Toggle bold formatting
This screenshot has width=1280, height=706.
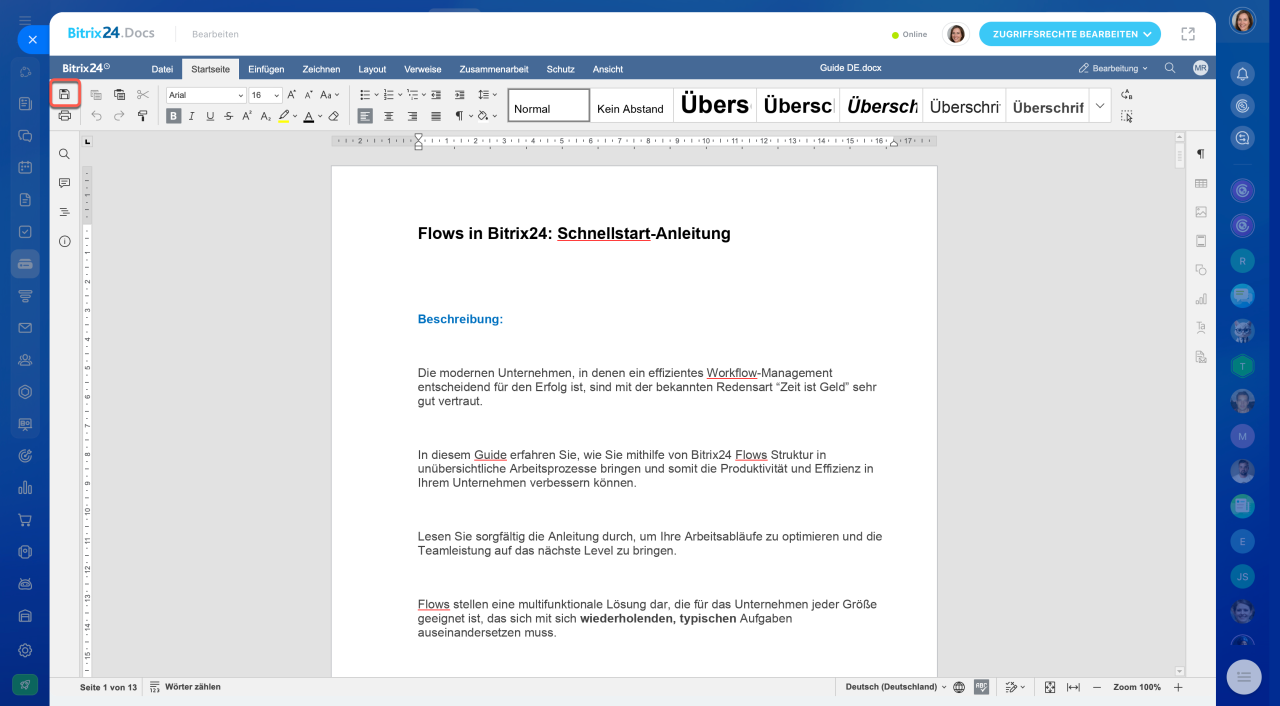pyautogui.click(x=174, y=116)
